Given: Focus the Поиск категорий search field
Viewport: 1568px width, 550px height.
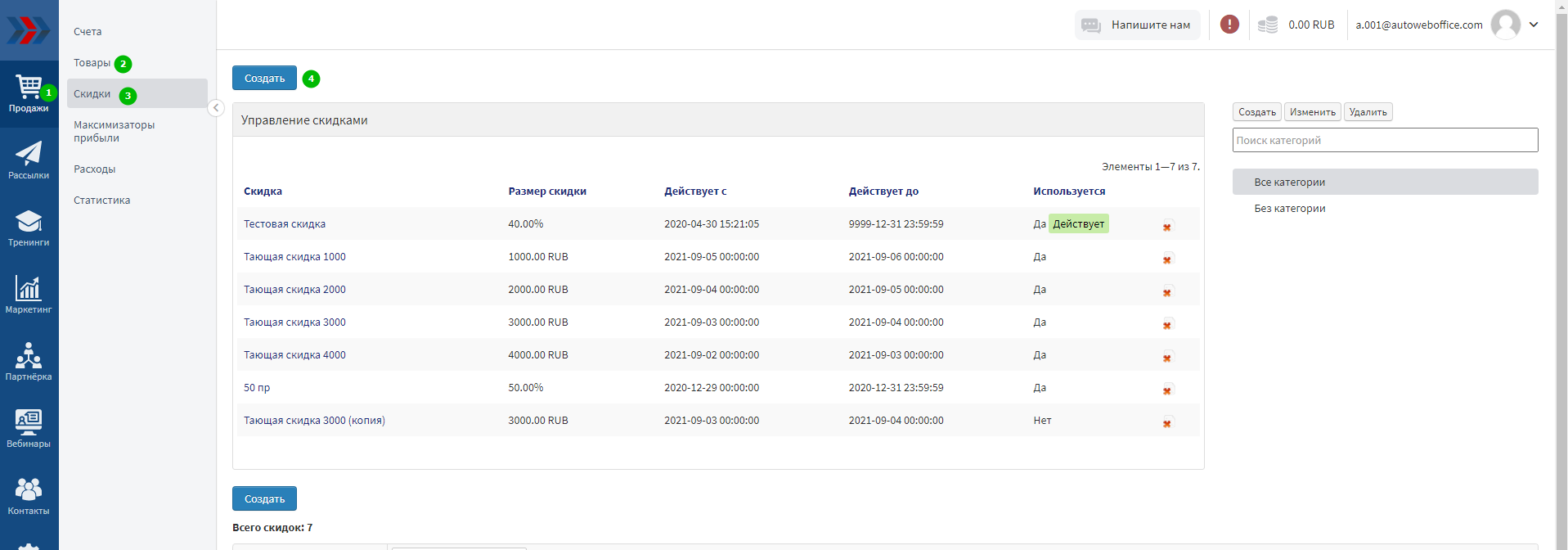Looking at the screenshot, I should click(x=1384, y=140).
